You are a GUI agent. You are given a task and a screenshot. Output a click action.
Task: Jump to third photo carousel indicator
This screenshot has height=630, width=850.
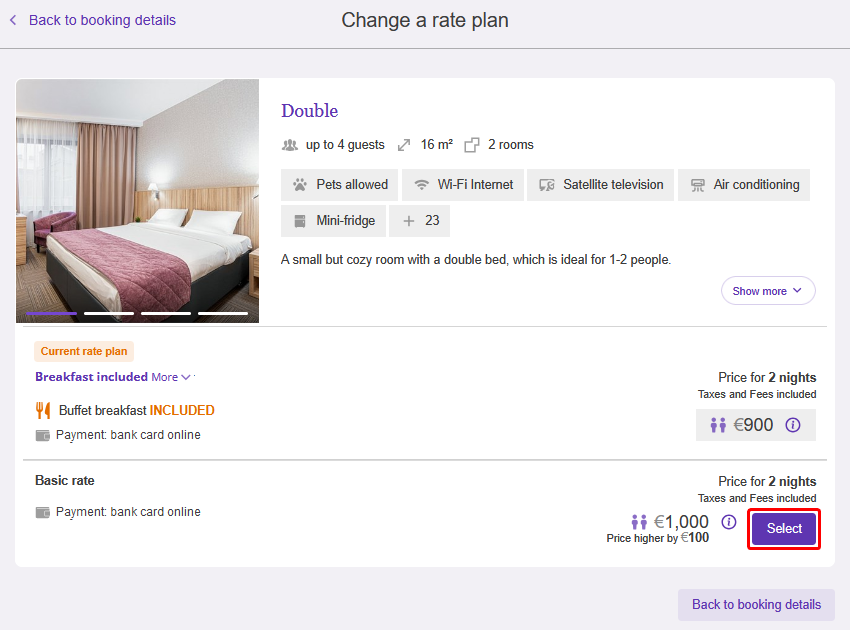click(x=166, y=313)
